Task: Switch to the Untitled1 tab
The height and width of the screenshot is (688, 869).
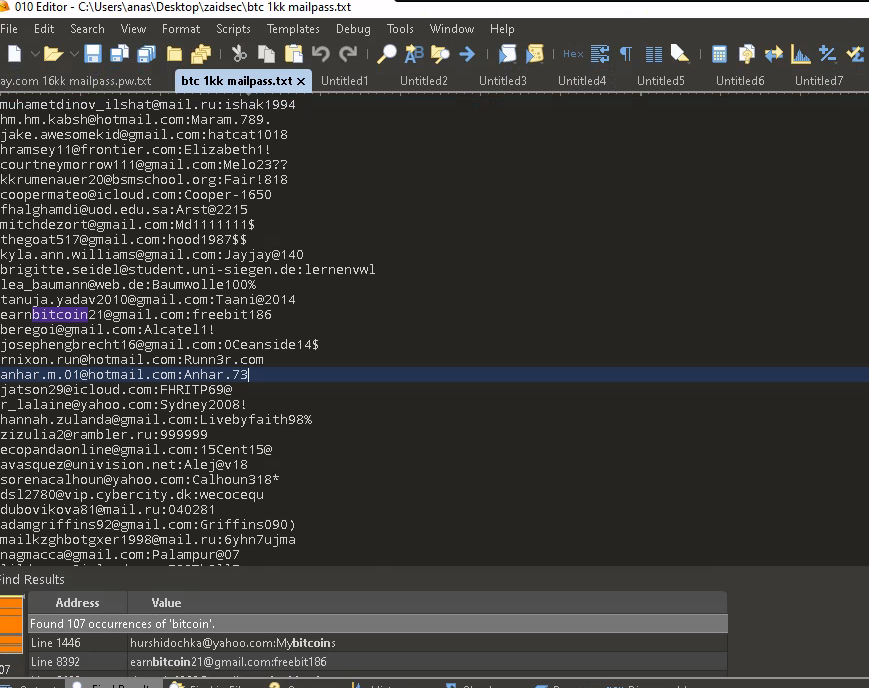Action: [x=345, y=81]
